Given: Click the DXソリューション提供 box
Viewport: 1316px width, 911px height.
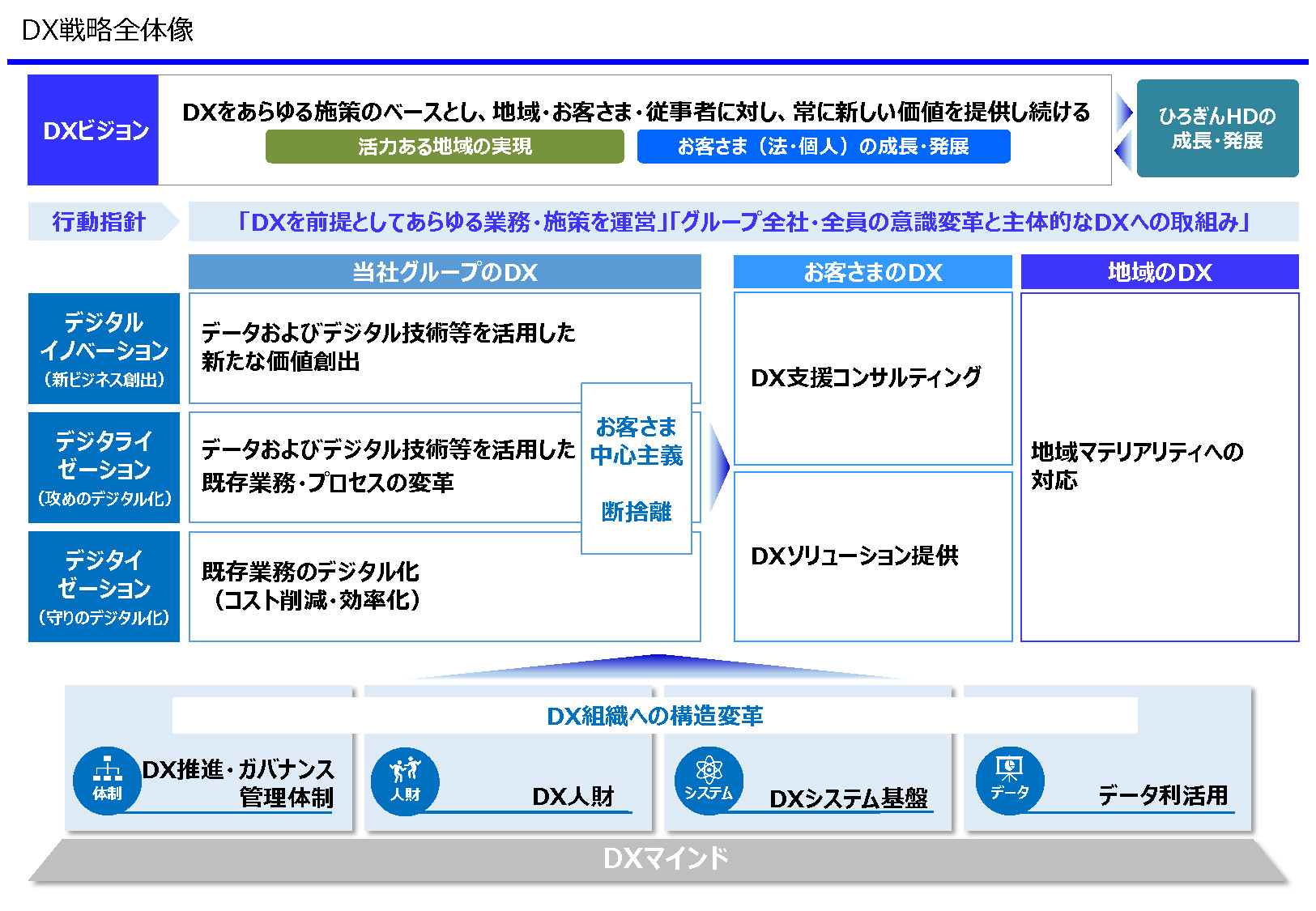Looking at the screenshot, I should point(873,556).
